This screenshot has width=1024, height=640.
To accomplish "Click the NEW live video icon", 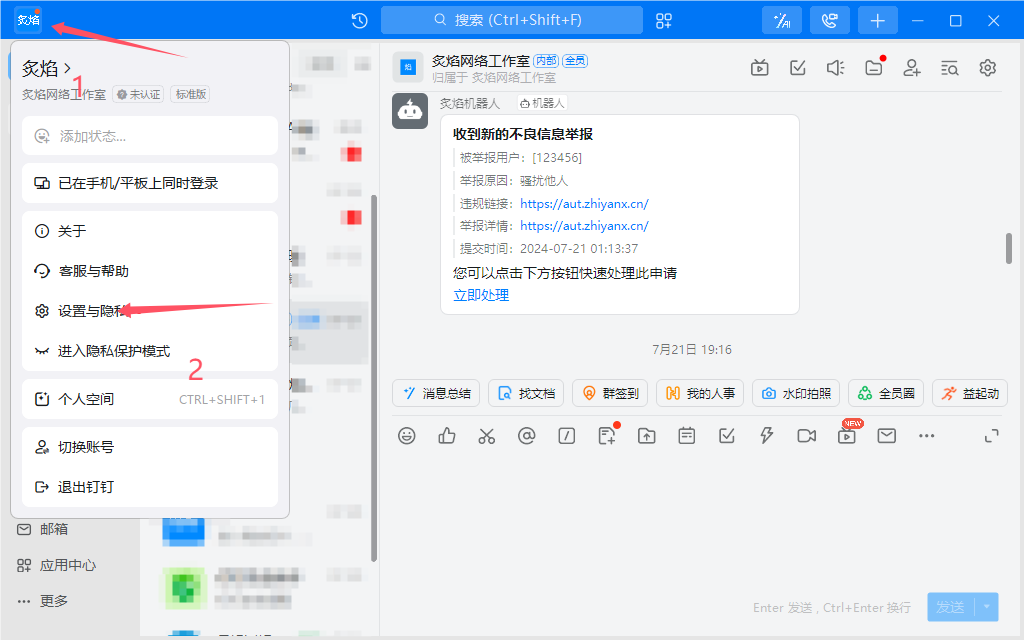I will click(847, 434).
